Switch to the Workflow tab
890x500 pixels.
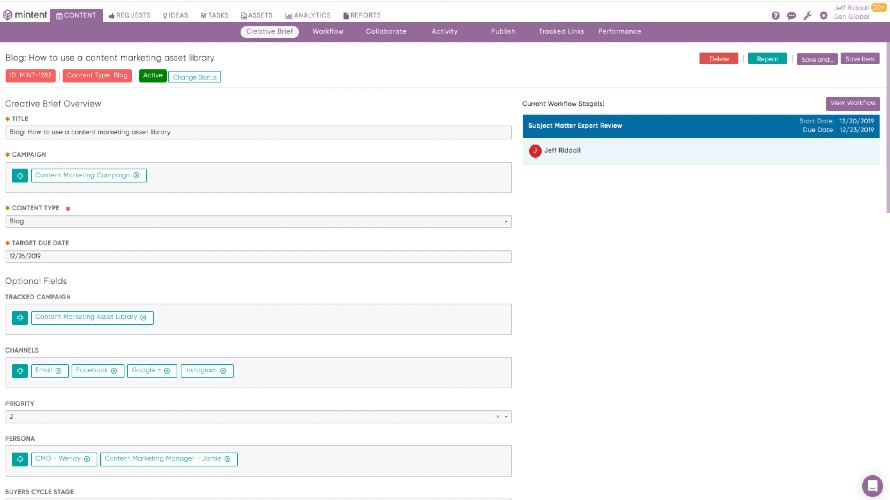click(328, 32)
